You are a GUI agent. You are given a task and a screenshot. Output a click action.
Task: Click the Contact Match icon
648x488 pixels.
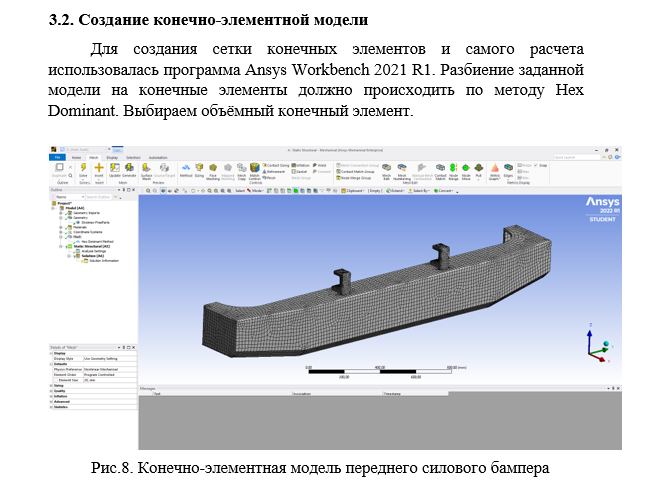441,168
